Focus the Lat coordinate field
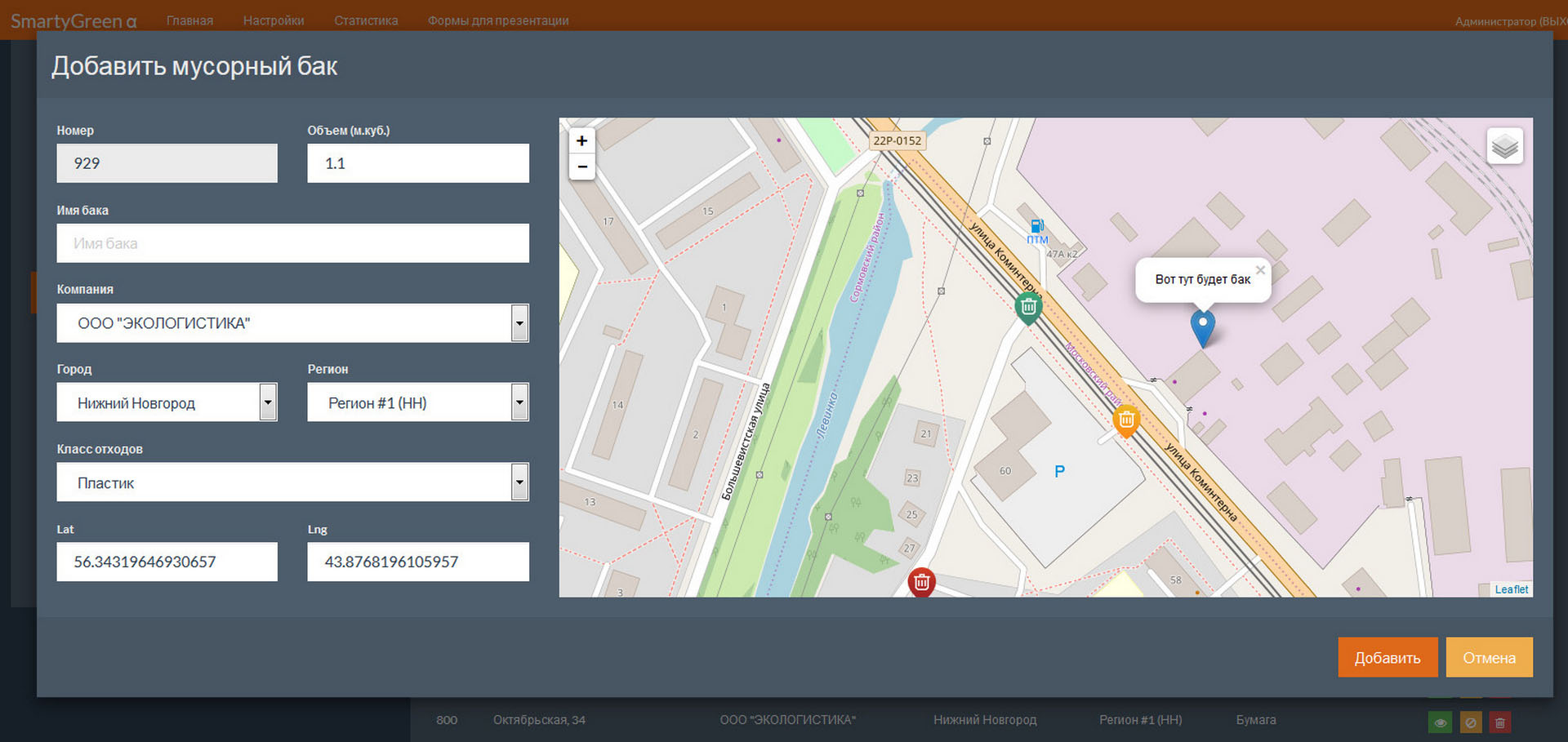 click(167, 562)
